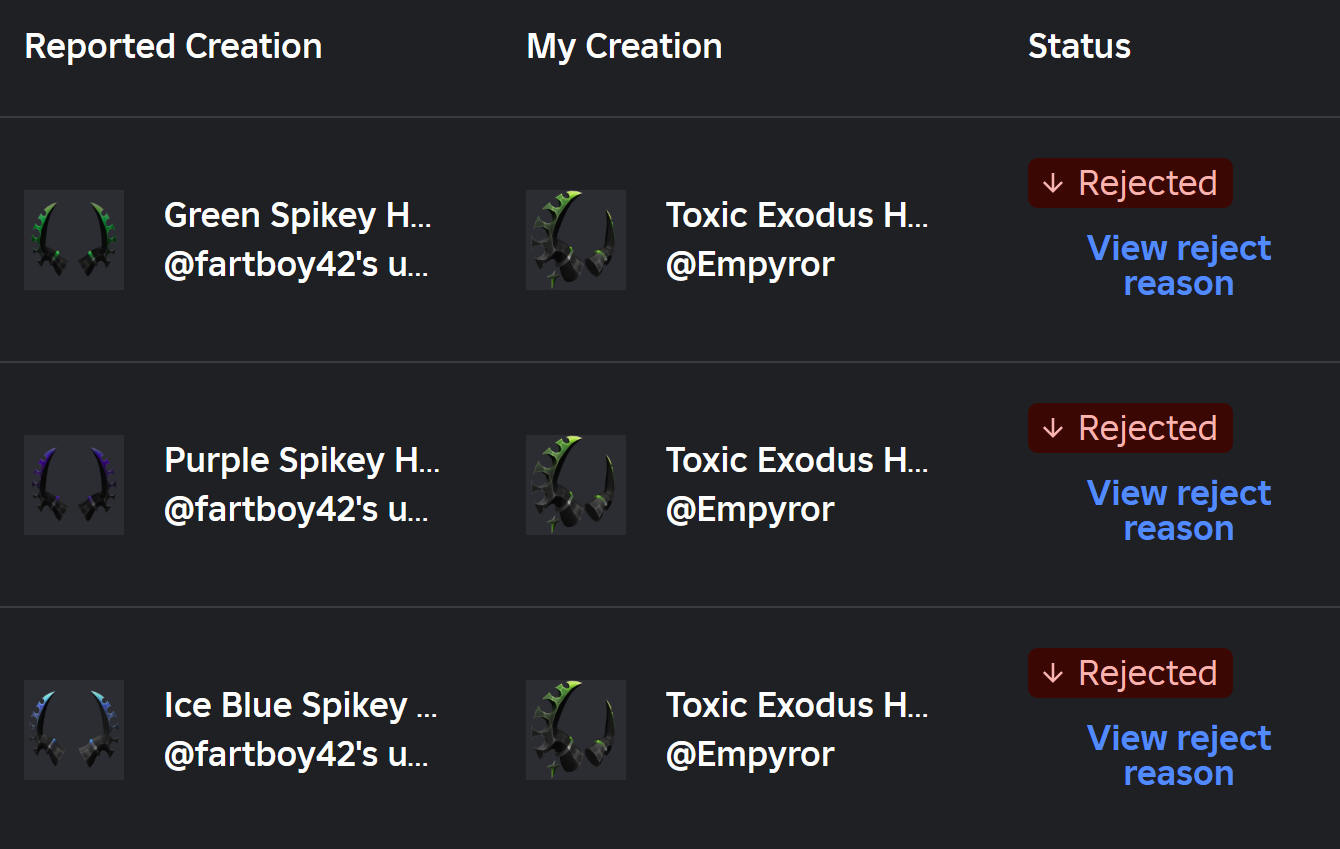
Task: View reject reason for Green Spikey report
Action: pos(1179,265)
